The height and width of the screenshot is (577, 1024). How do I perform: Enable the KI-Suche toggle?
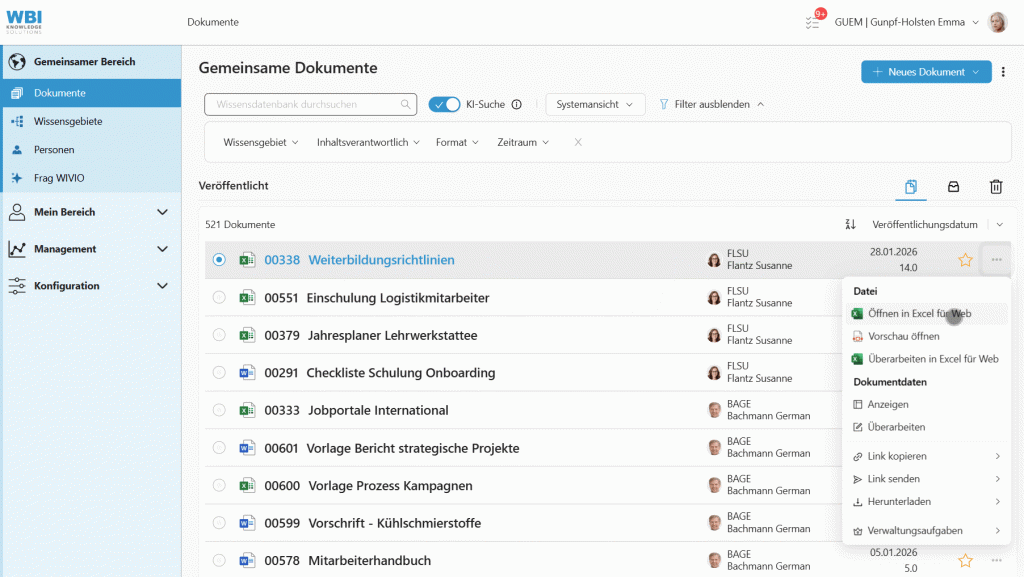444,105
